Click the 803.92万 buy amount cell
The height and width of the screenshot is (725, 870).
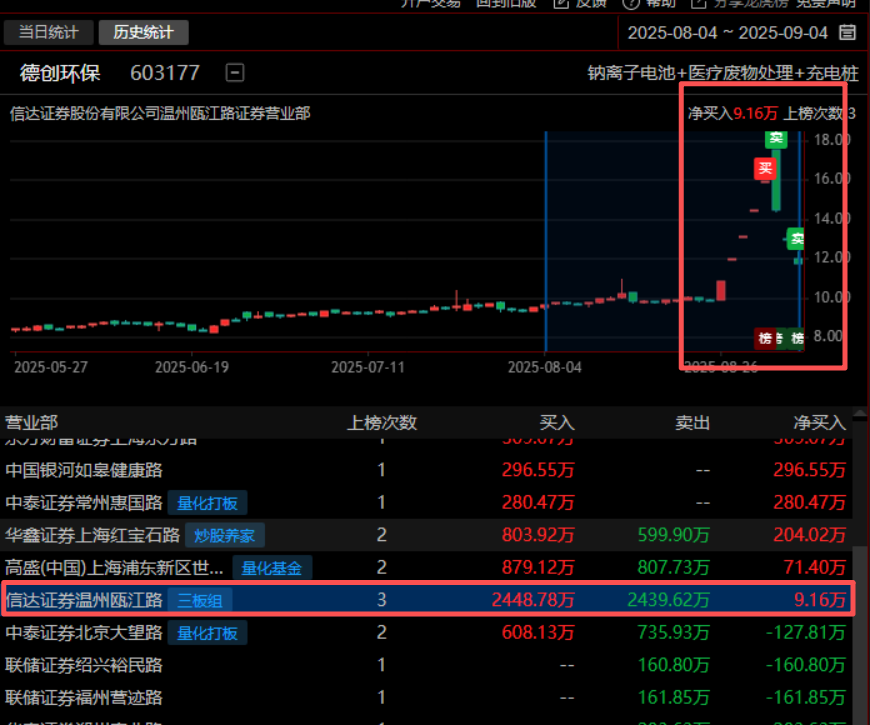(538, 535)
